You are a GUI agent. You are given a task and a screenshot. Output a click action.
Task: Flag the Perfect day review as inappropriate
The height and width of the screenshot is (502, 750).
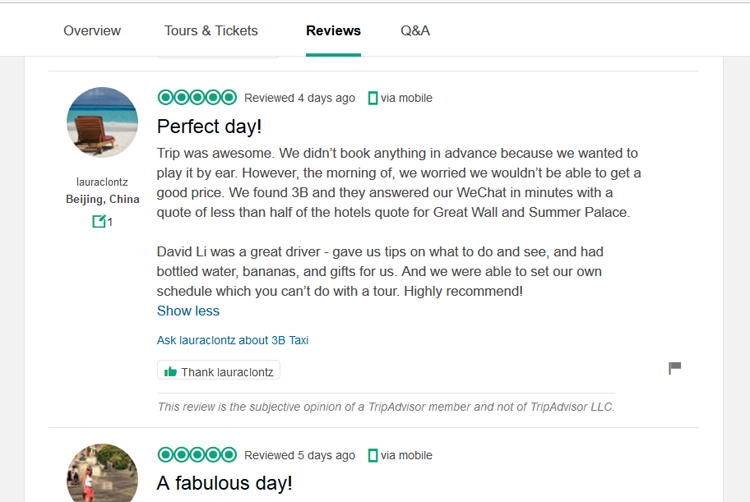coord(674,368)
